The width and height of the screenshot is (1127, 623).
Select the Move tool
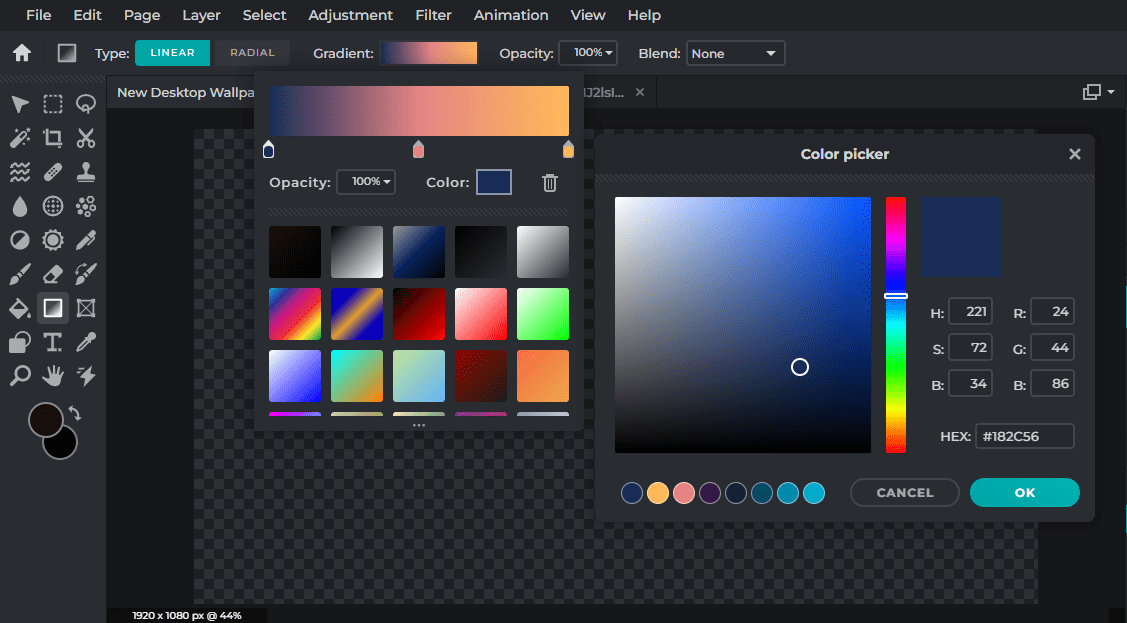pos(19,104)
